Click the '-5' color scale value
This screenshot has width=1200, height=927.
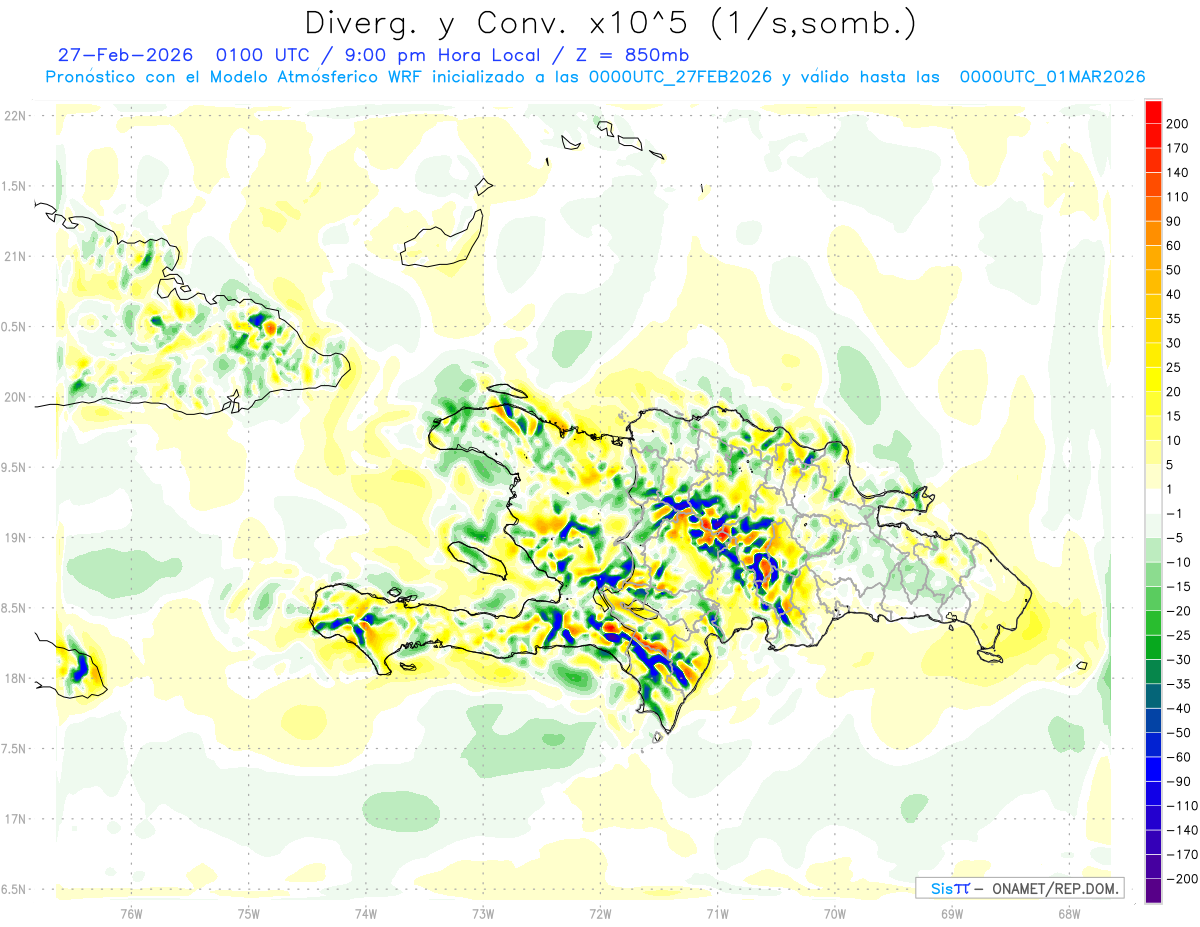[x=1175, y=538]
